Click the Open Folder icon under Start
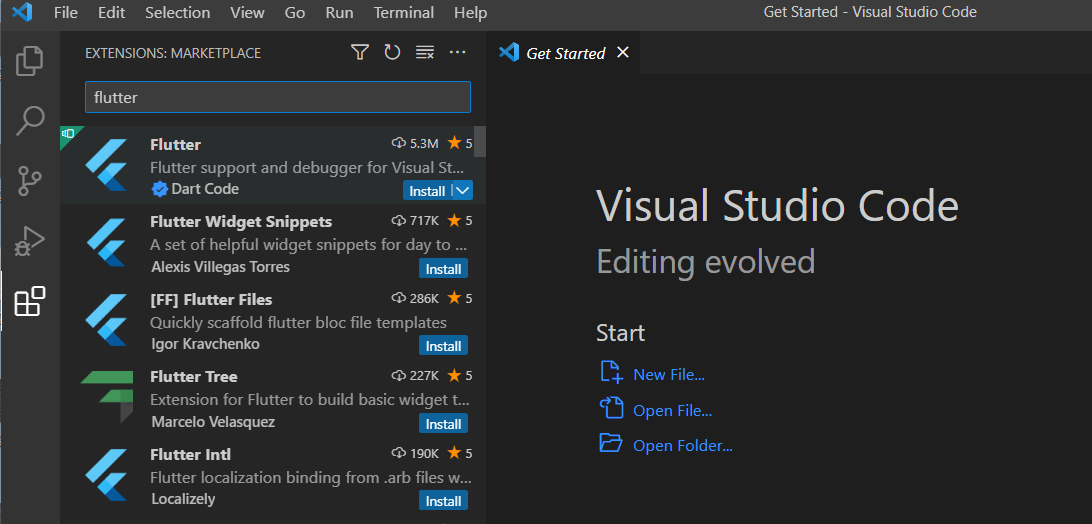The width and height of the screenshot is (1092, 524). (x=611, y=443)
